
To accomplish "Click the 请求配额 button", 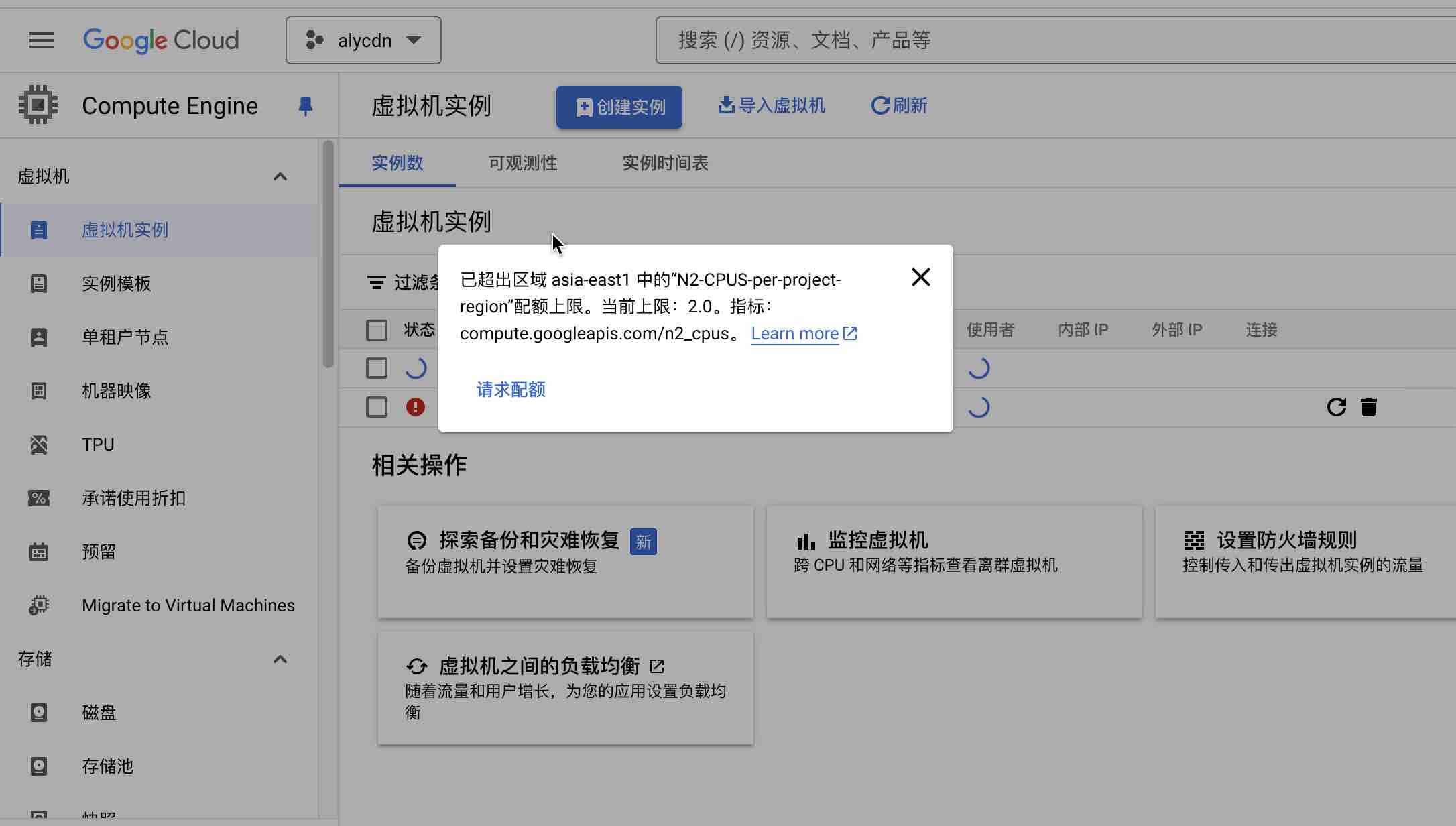I will click(x=511, y=390).
